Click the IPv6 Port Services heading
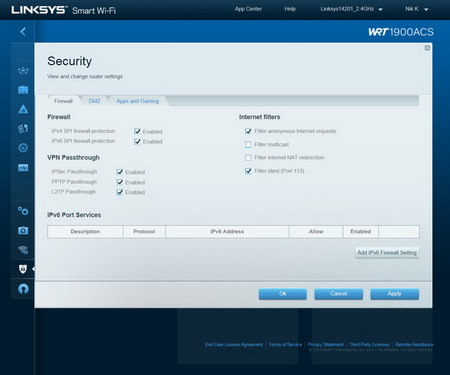Screen dimensions: 450x375 [x=74, y=215]
